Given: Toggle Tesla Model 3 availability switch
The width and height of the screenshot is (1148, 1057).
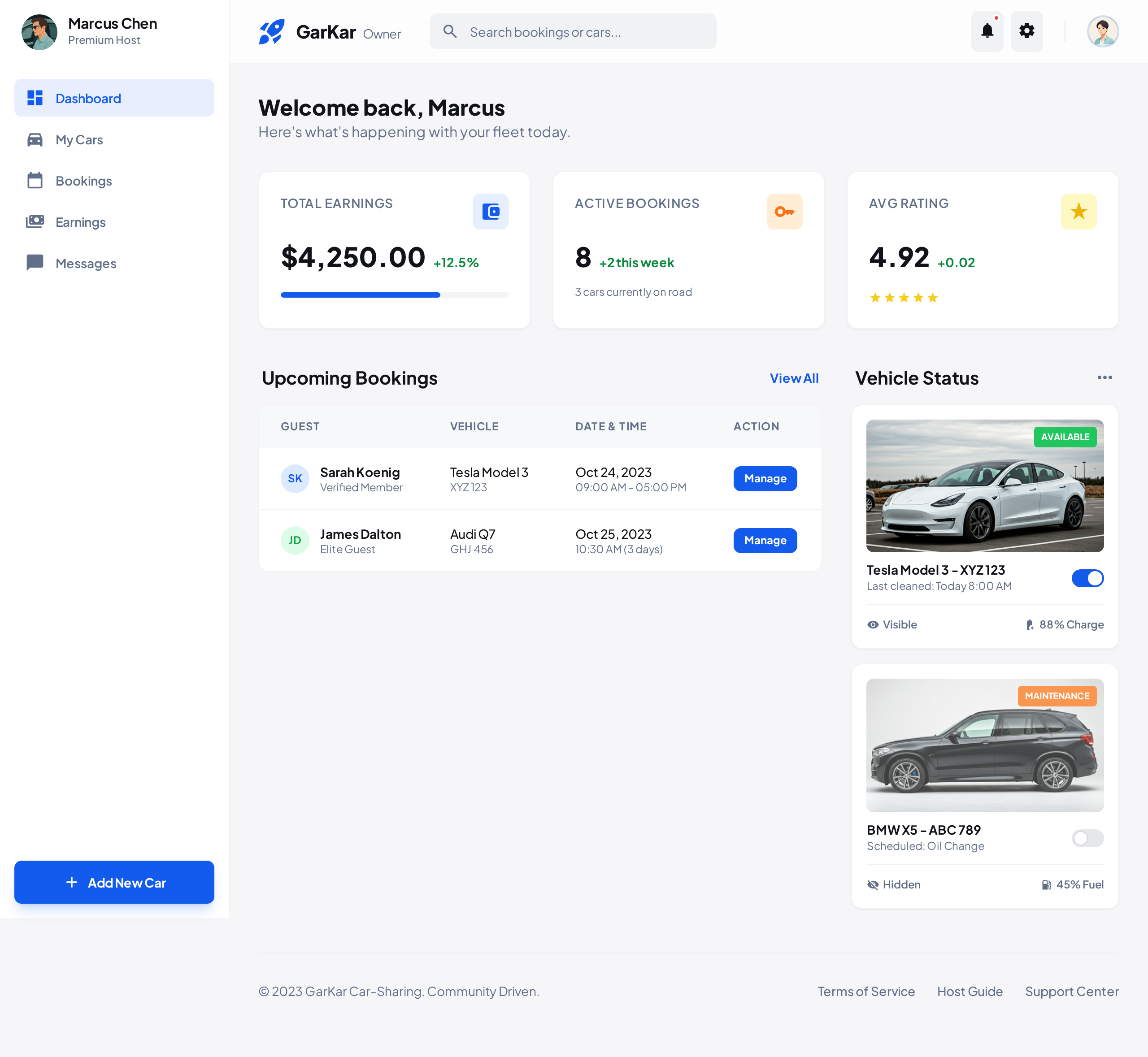Looking at the screenshot, I should pyautogui.click(x=1087, y=578).
